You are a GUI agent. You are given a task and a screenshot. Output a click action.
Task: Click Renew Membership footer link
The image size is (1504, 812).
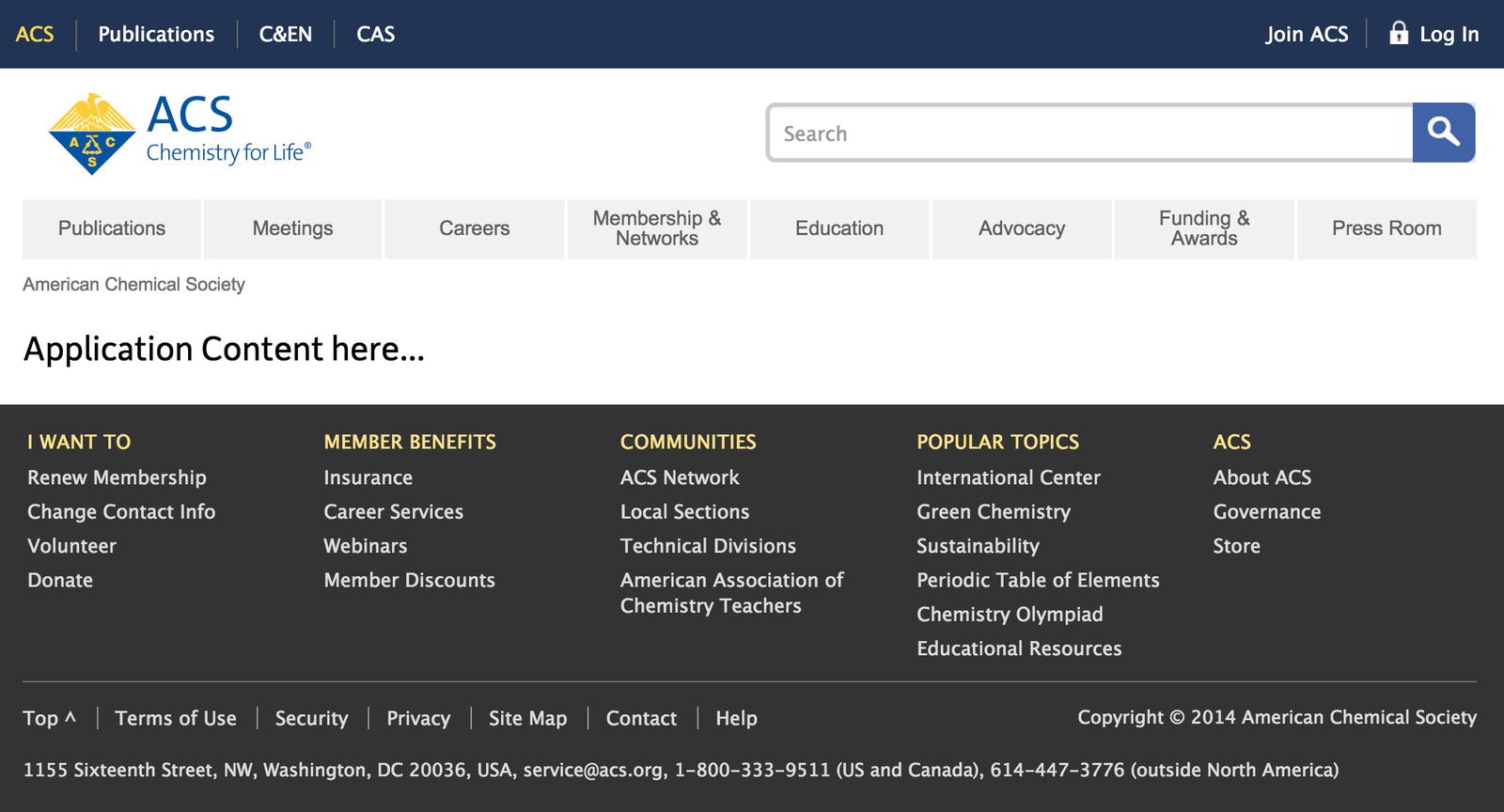click(117, 477)
